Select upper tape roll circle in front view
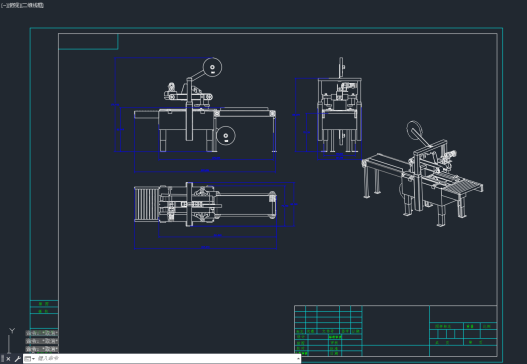This screenshot has height=364, width=527. point(212,67)
